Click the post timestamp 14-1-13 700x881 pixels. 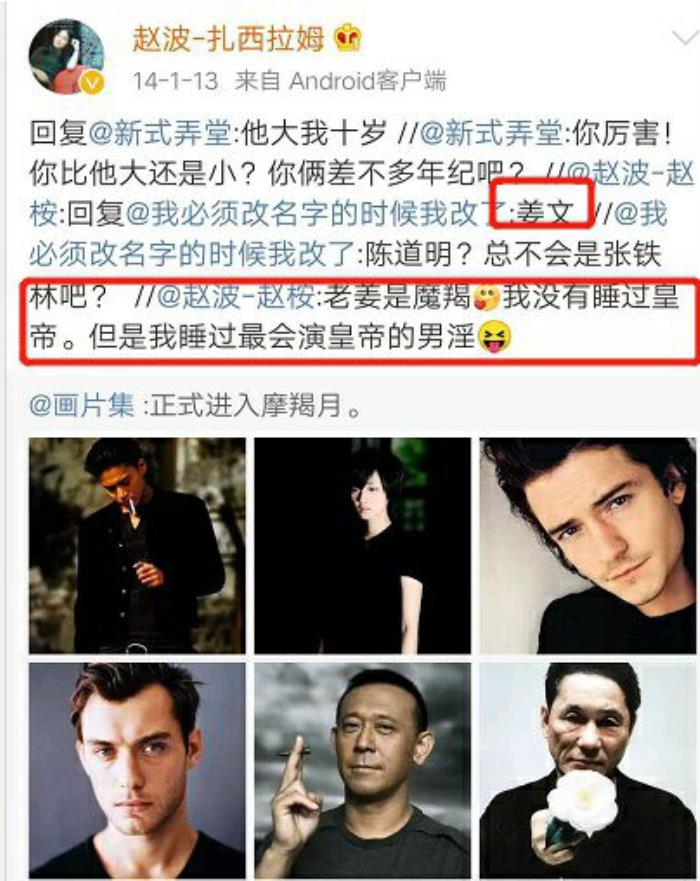175,81
